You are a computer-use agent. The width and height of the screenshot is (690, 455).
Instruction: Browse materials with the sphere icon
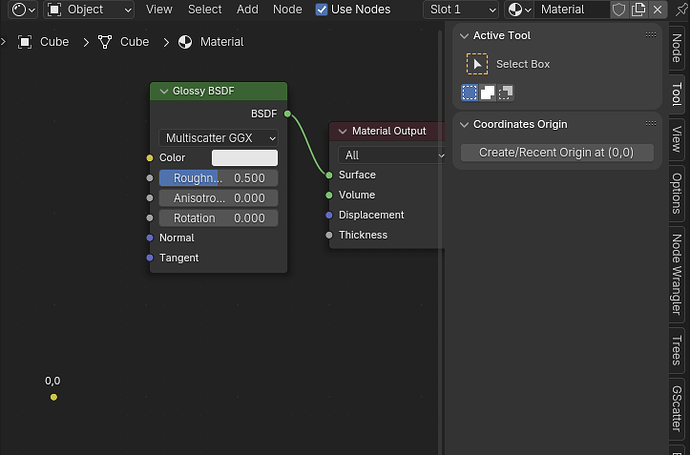point(519,9)
